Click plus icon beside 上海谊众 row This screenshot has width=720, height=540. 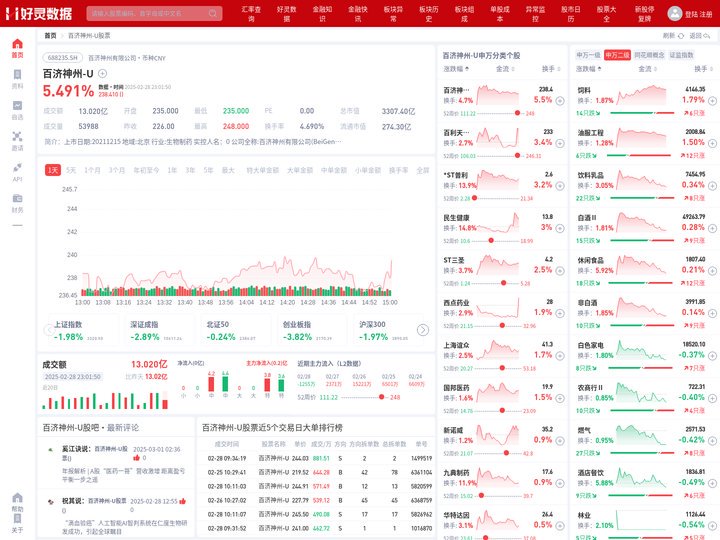coord(560,356)
